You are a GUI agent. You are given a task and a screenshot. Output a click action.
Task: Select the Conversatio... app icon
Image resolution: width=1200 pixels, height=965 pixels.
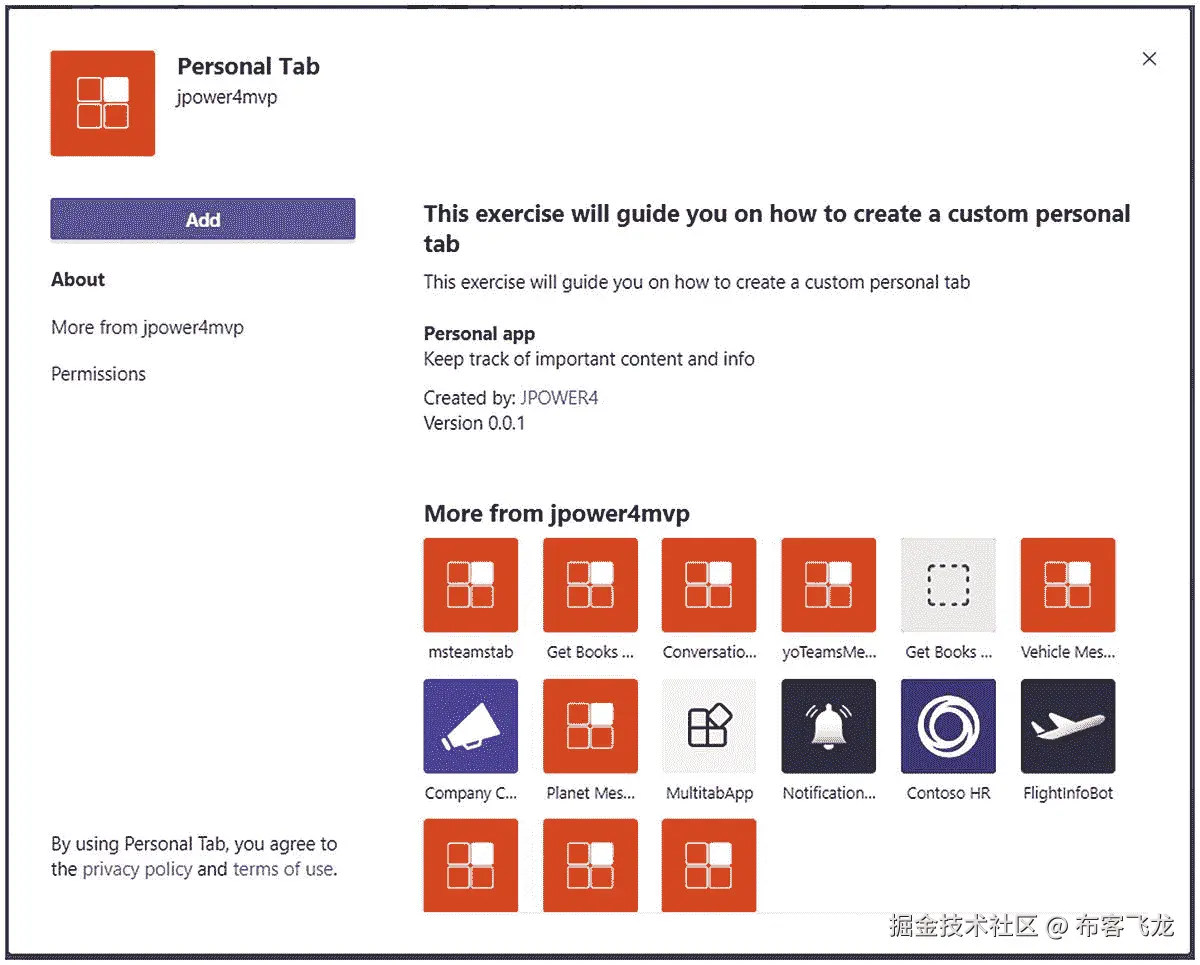709,585
